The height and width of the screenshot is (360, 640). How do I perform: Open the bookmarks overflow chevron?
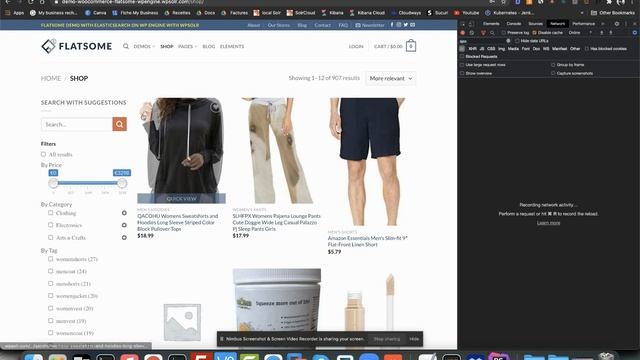582,13
